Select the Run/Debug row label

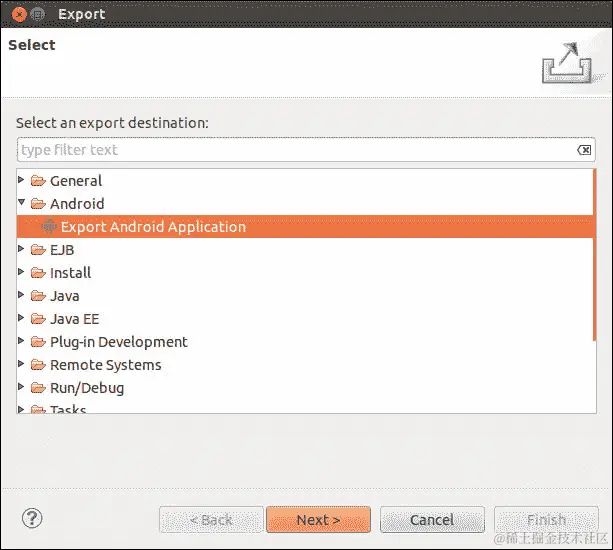point(87,388)
